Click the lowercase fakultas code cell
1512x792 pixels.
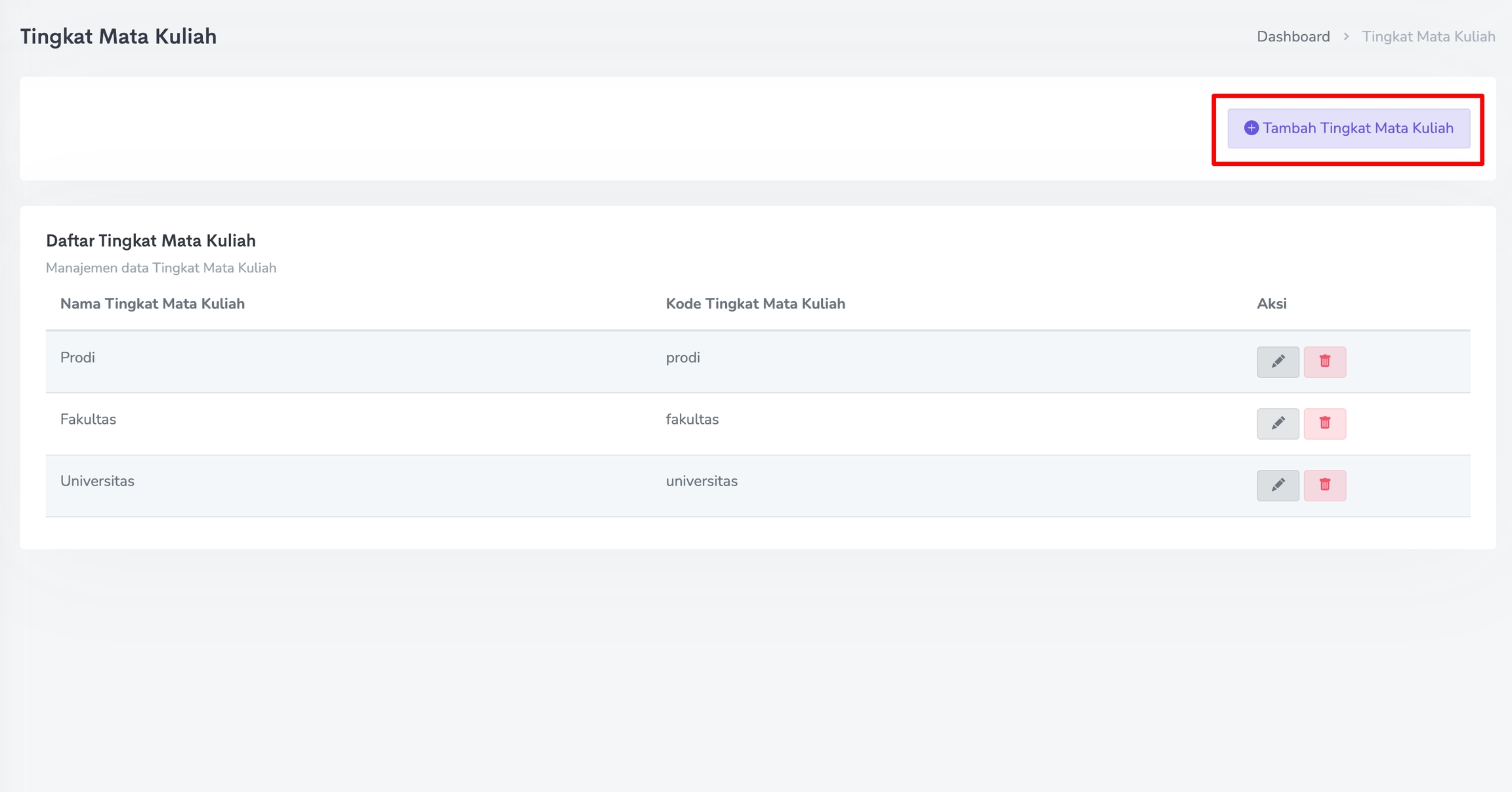692,419
